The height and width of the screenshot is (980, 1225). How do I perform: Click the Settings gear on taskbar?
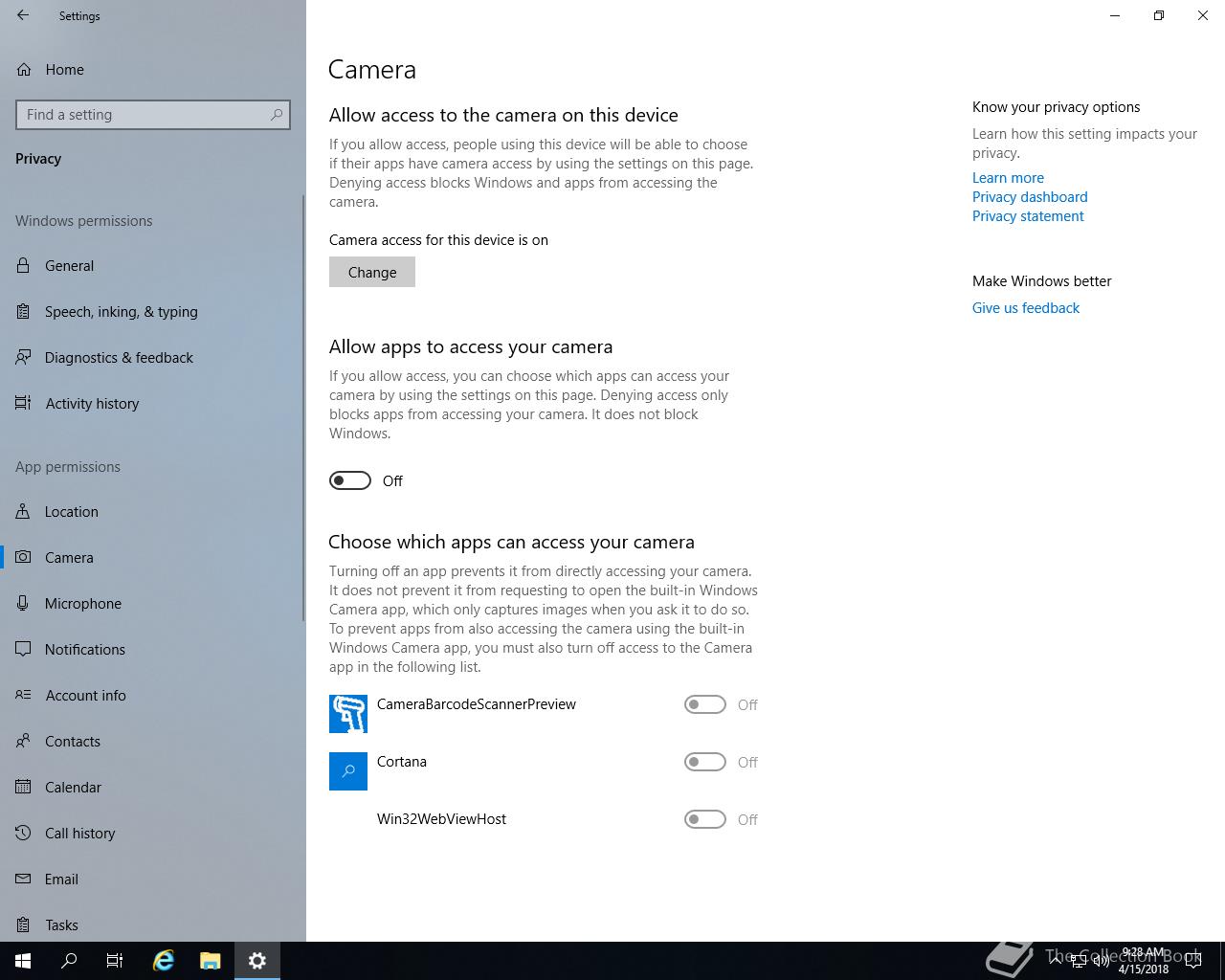click(x=256, y=961)
